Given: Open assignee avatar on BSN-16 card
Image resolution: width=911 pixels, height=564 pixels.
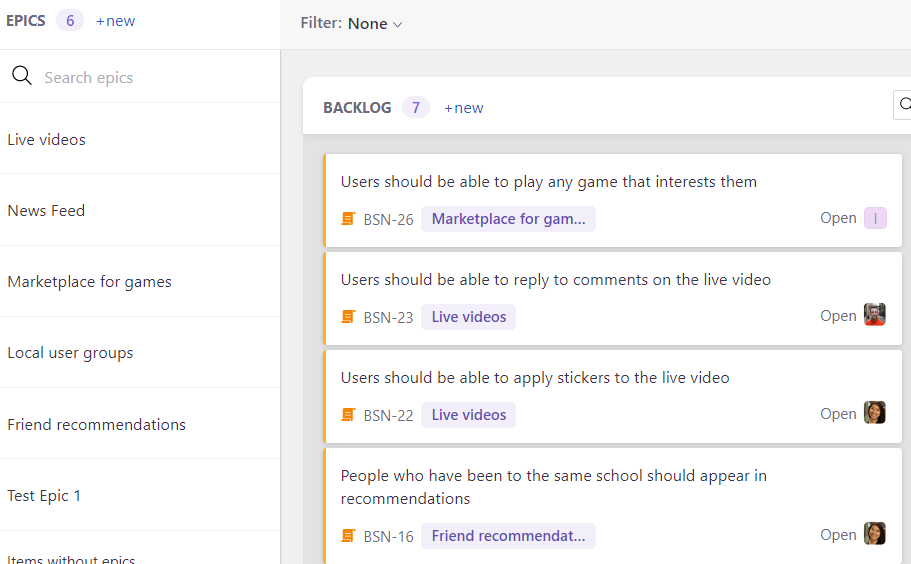Looking at the screenshot, I should click(x=874, y=534).
